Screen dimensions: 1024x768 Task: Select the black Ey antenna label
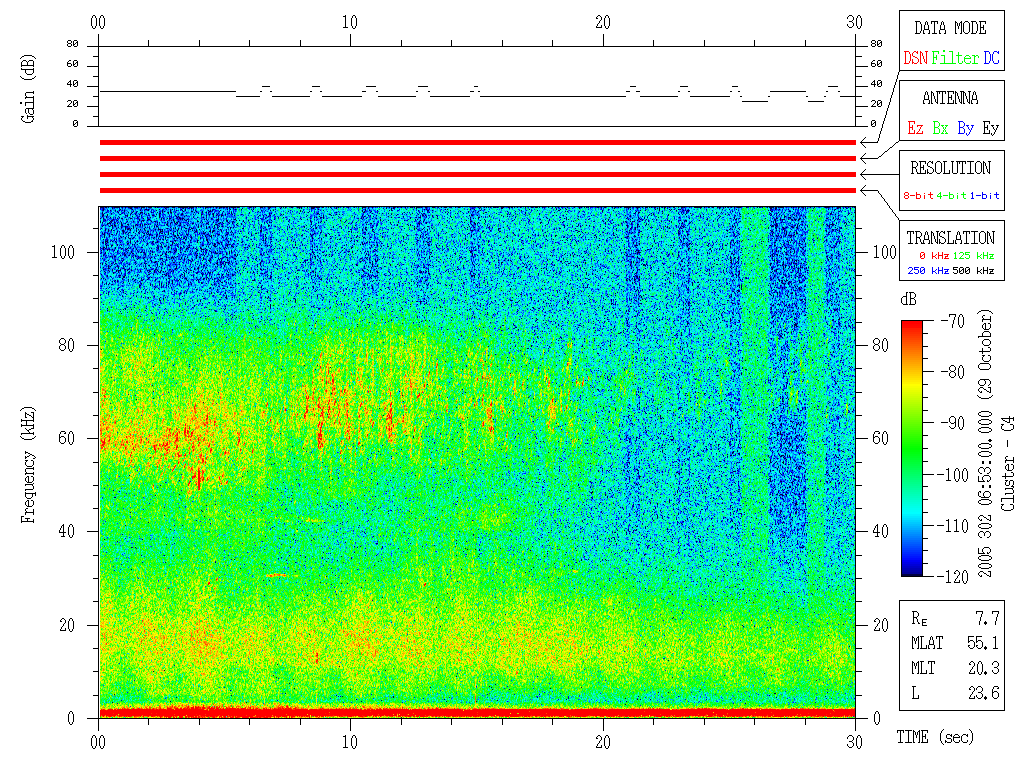[x=991, y=128]
